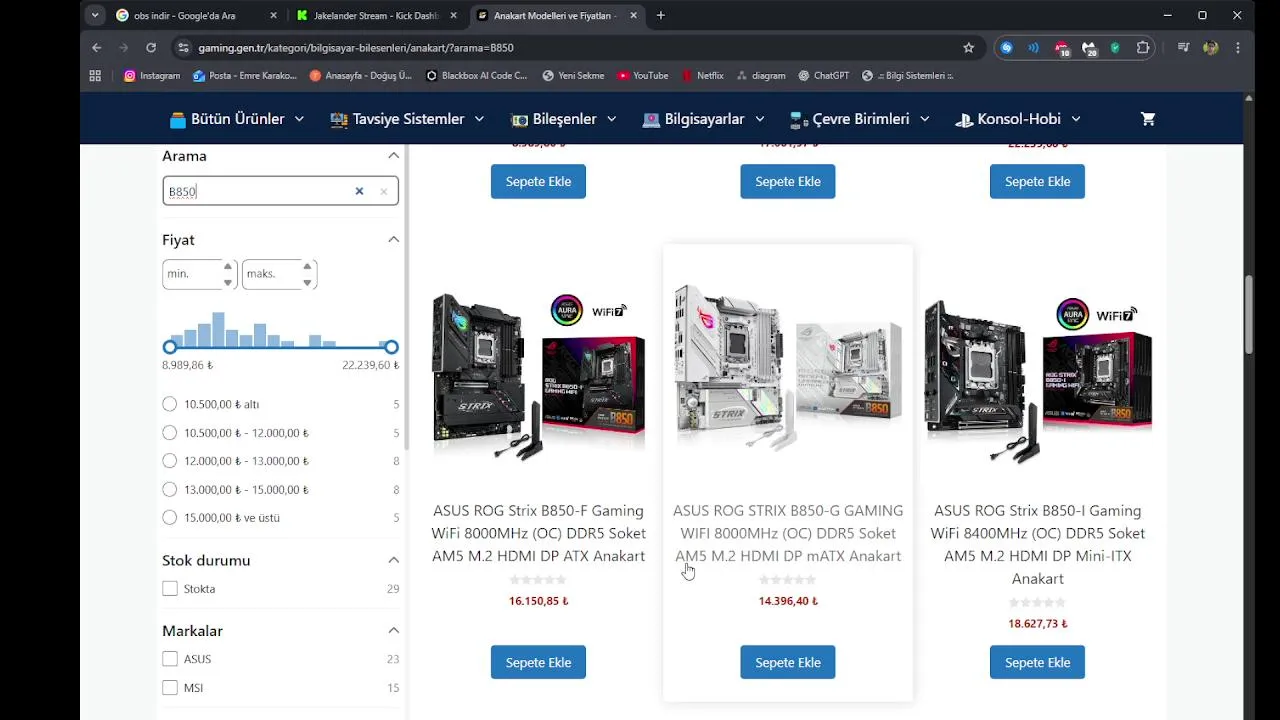The image size is (1280, 720).
Task: Check the Stokta checkbox
Action: (170, 589)
